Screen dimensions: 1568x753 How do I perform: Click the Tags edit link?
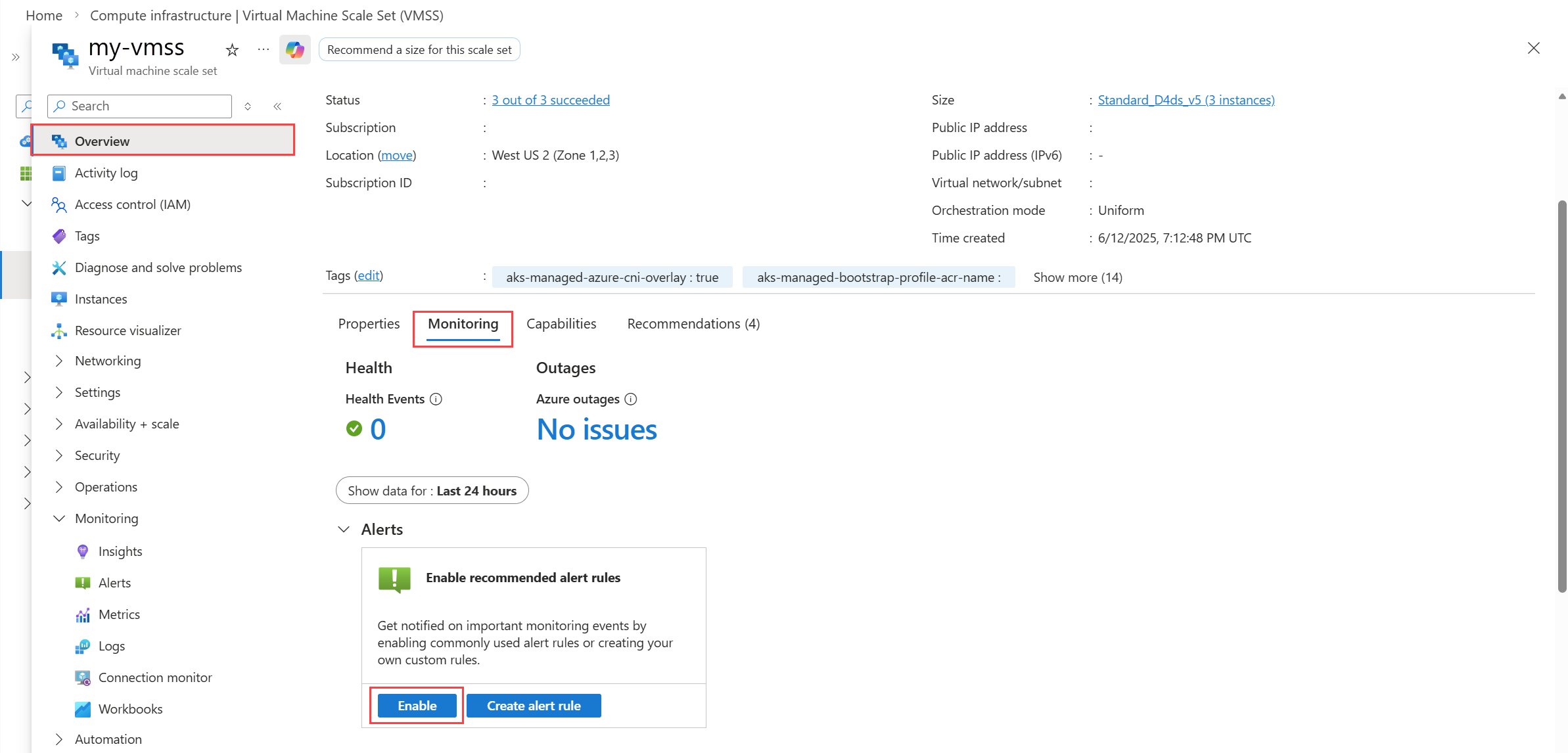369,275
